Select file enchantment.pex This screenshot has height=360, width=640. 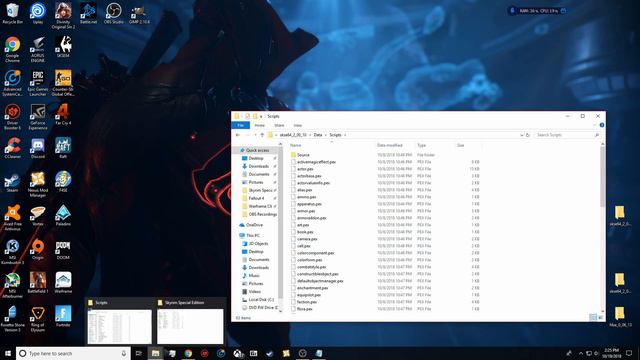coord(313,288)
